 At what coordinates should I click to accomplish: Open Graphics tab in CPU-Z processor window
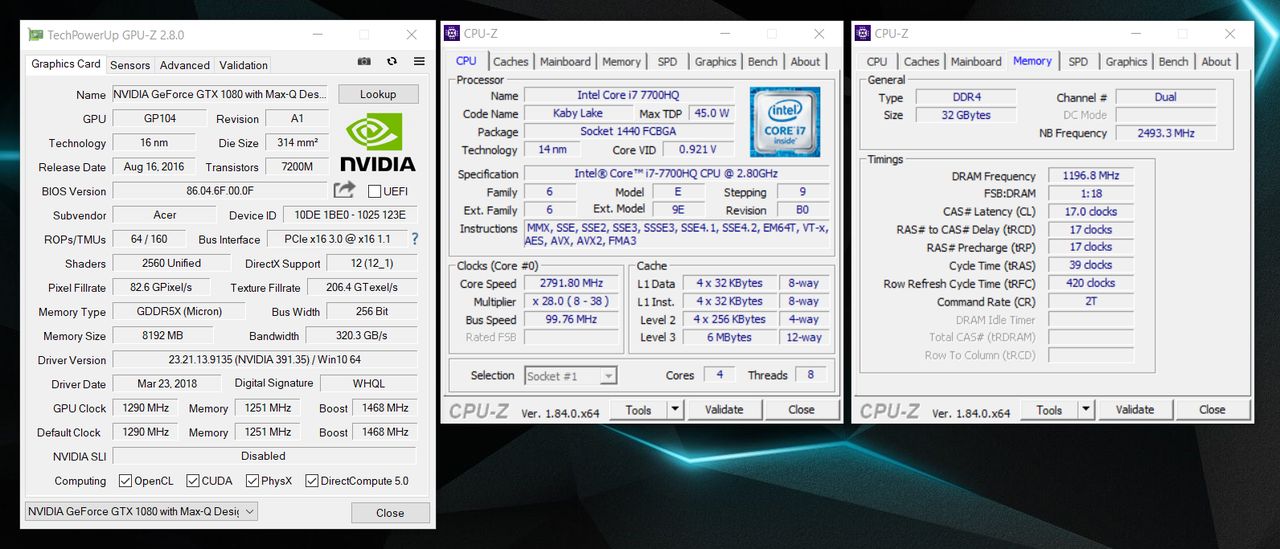(x=716, y=61)
